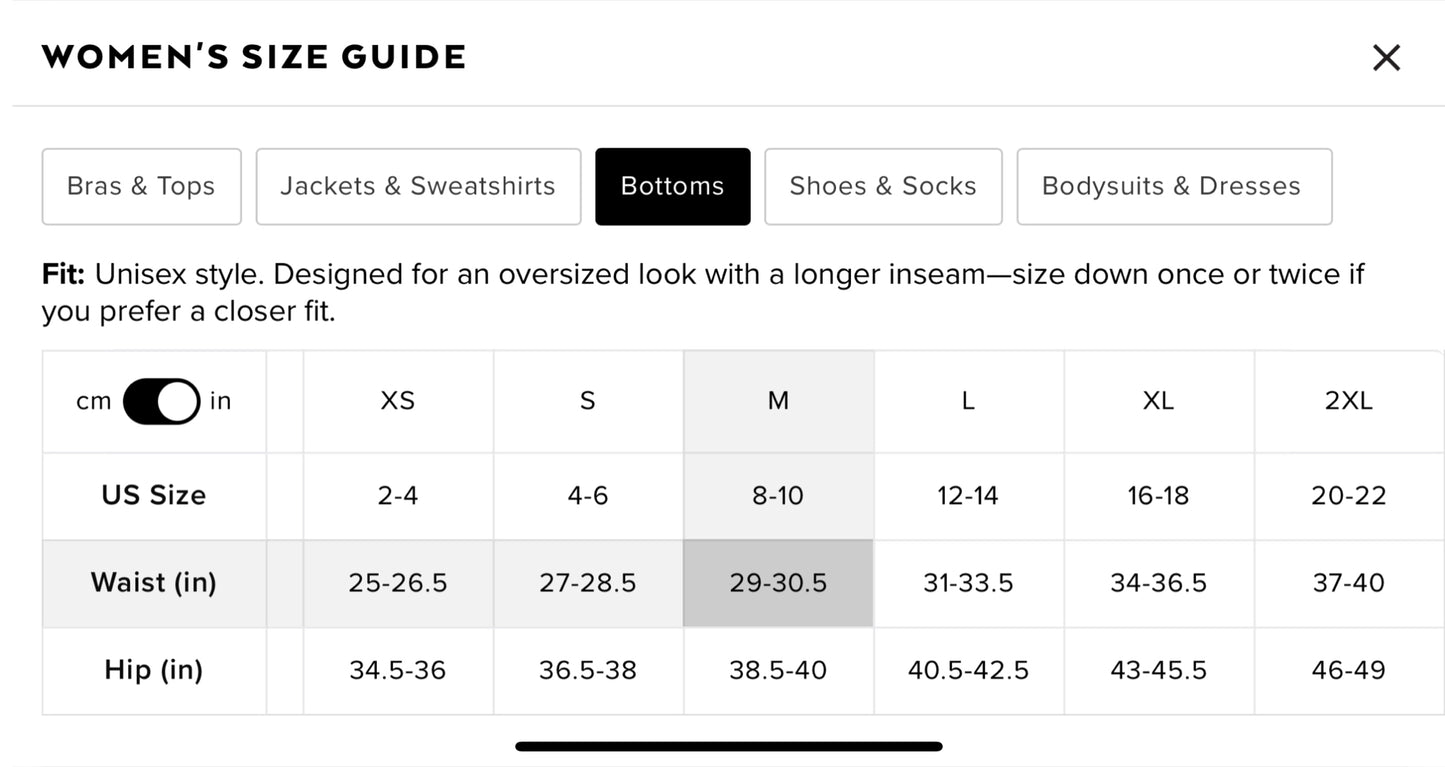
Task: Select the S size column header
Action: click(588, 401)
